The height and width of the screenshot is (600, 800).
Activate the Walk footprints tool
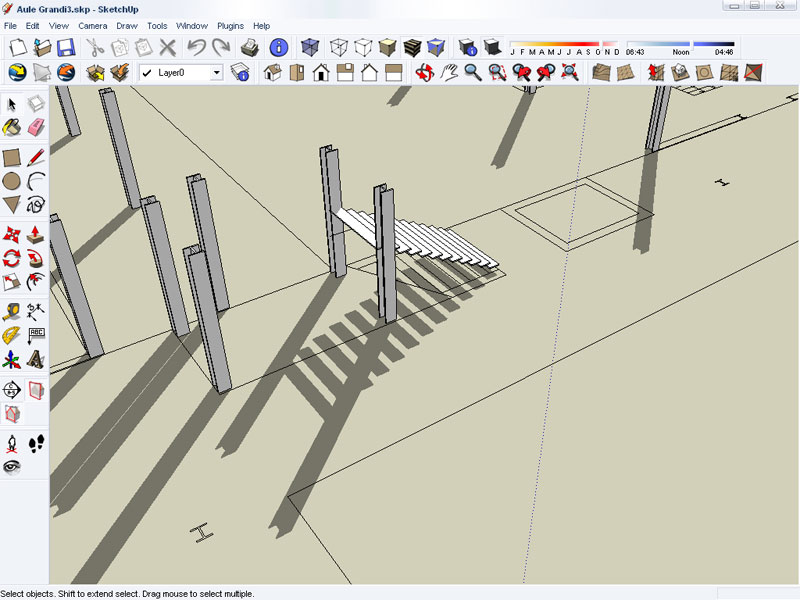coord(36,443)
